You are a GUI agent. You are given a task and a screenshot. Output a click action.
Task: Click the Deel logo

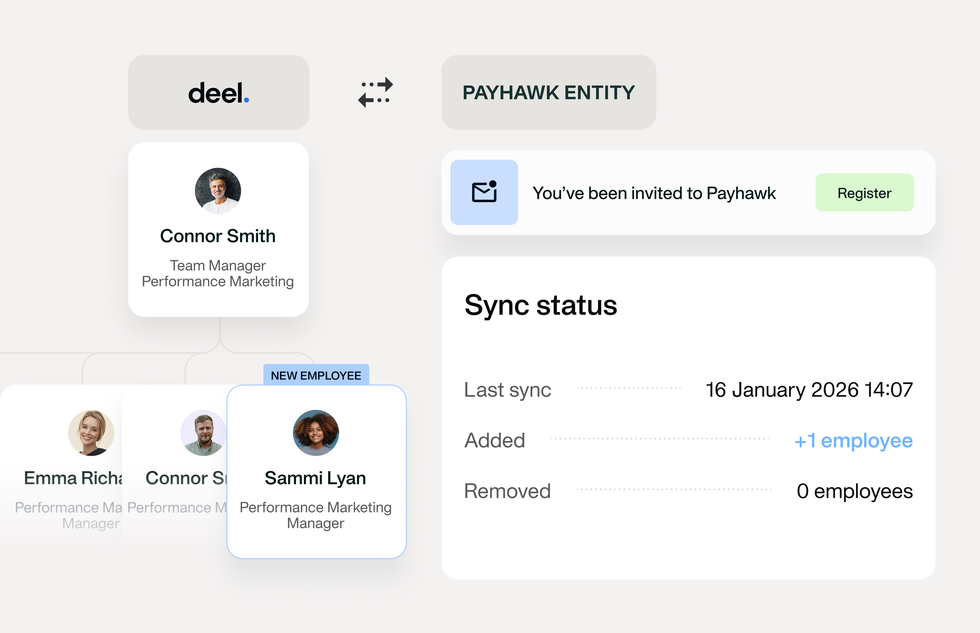[x=218, y=92]
